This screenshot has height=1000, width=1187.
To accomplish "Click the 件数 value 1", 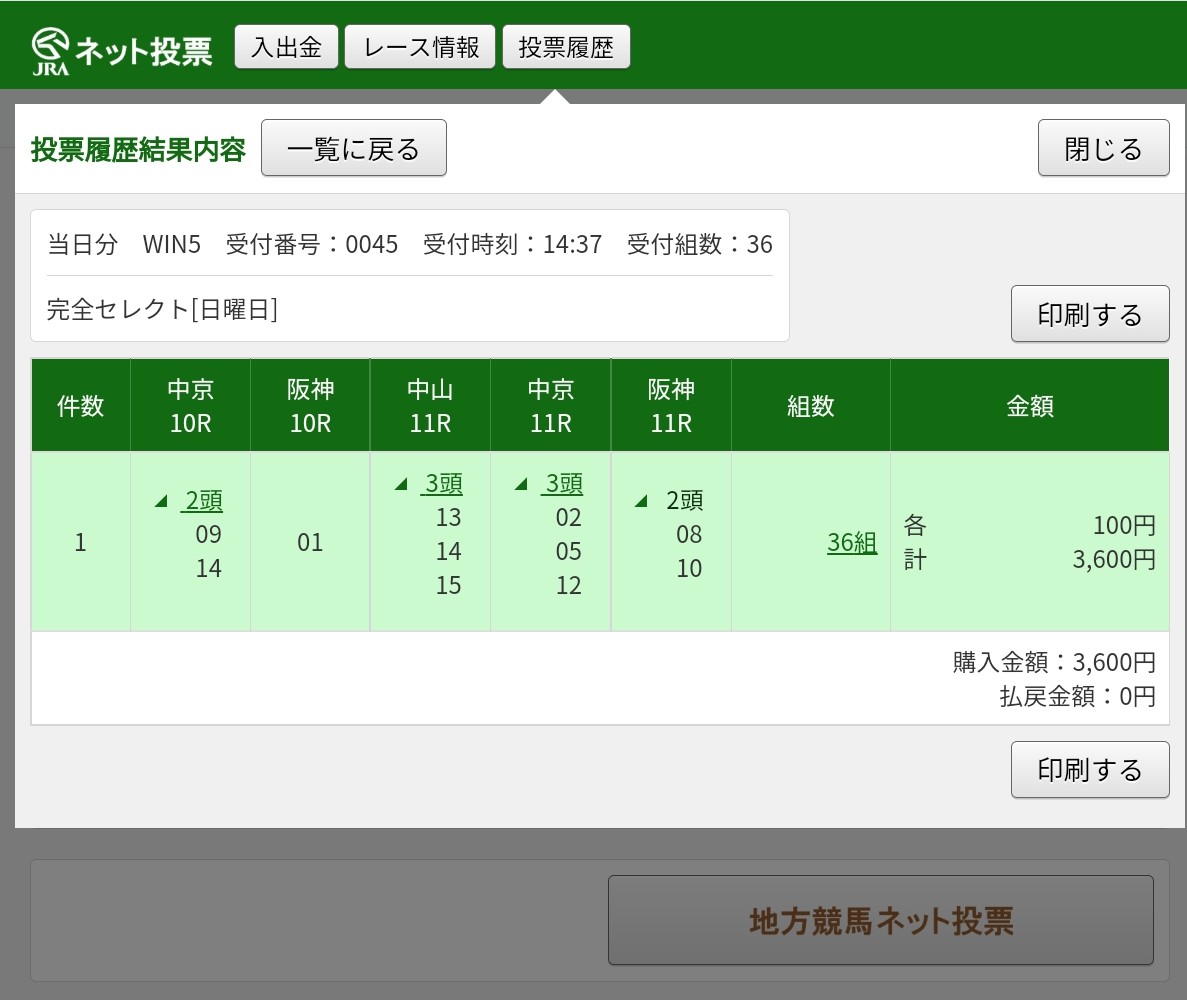I will coord(80,542).
